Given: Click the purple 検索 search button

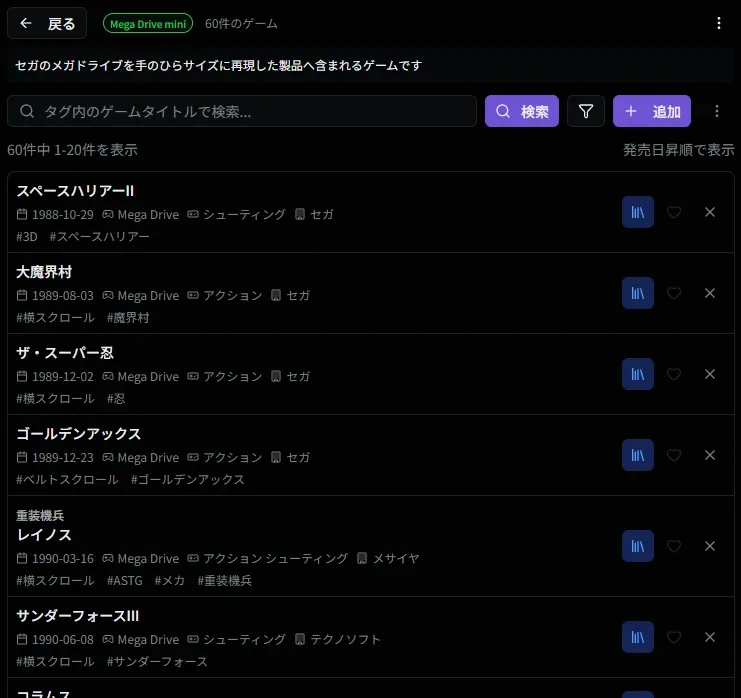Looking at the screenshot, I should (522, 112).
